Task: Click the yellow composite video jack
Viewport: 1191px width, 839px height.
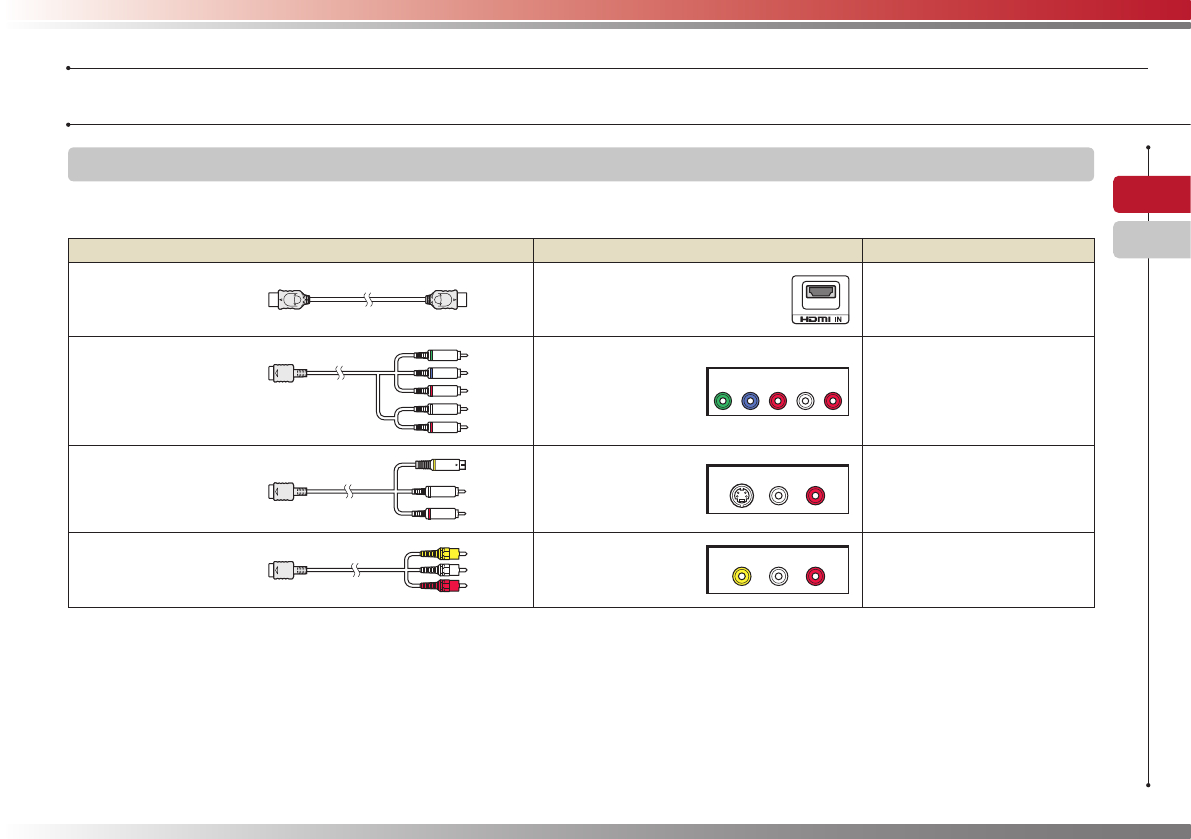Action: coord(741,576)
